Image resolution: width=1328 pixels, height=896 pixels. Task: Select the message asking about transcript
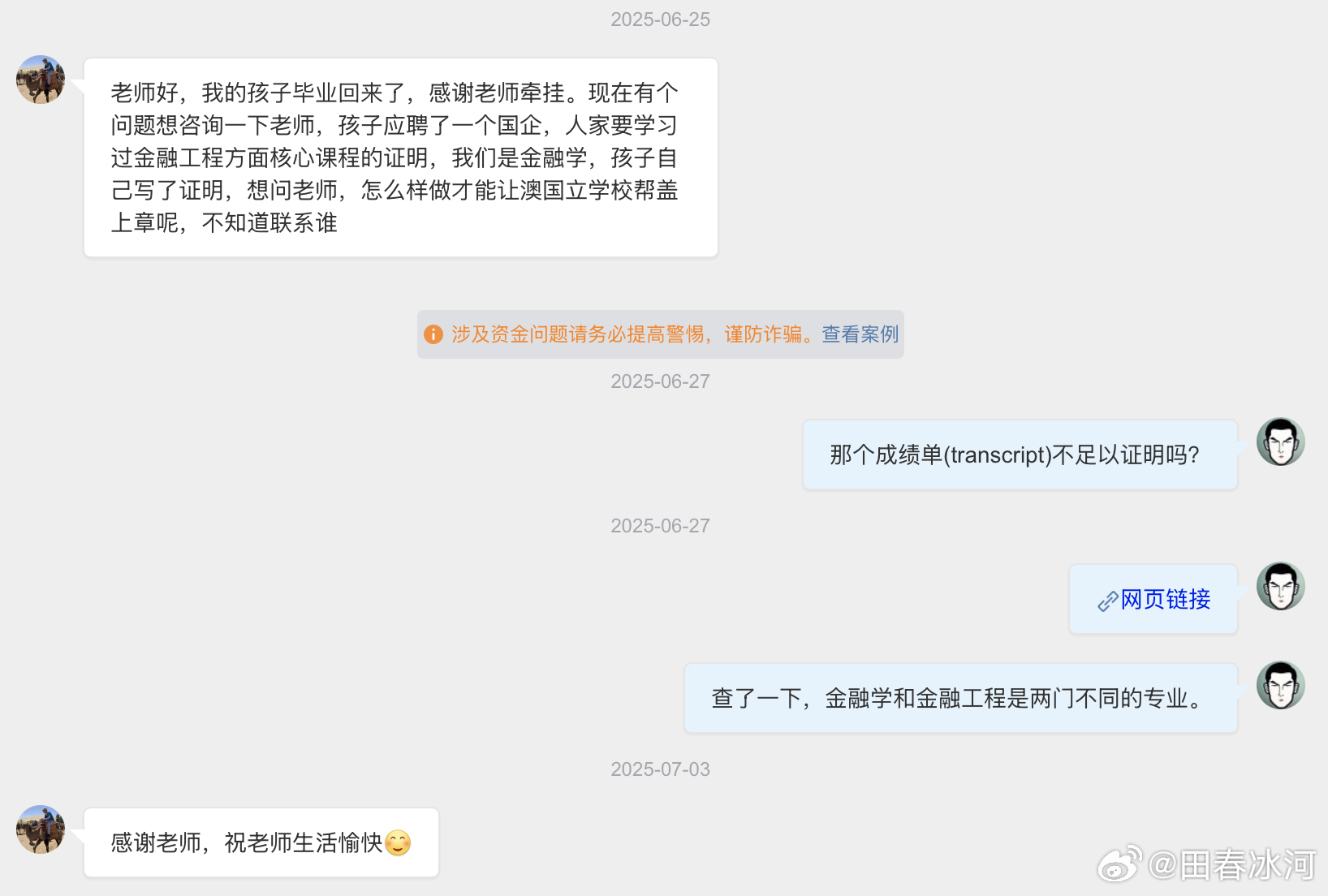pos(1020,454)
